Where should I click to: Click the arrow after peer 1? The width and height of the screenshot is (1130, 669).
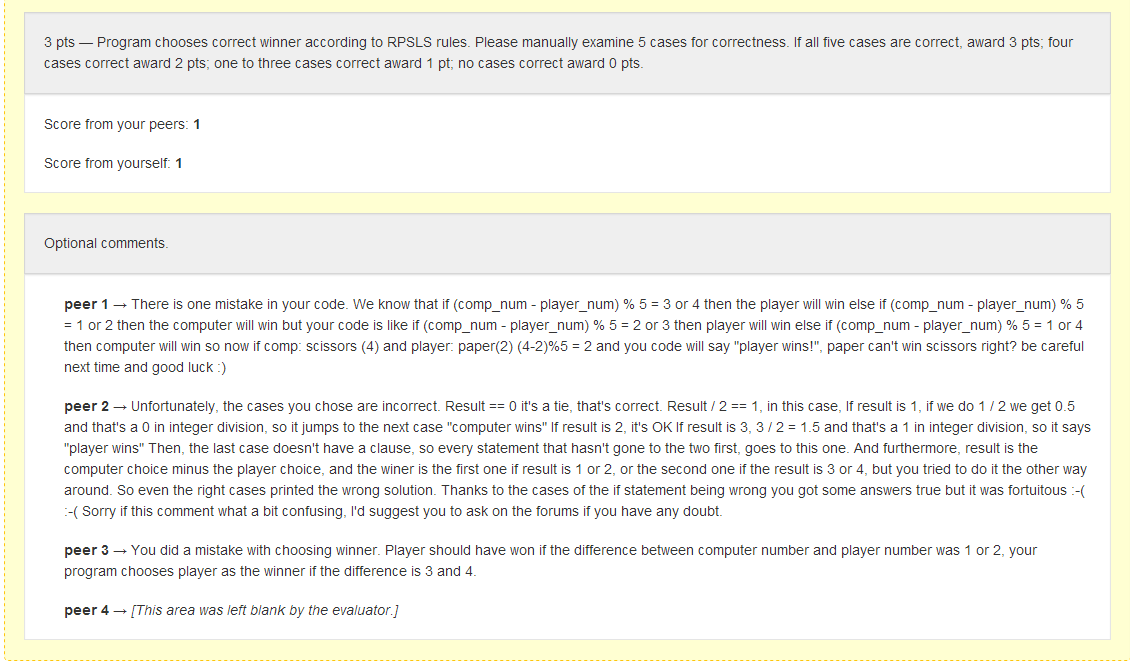120,304
